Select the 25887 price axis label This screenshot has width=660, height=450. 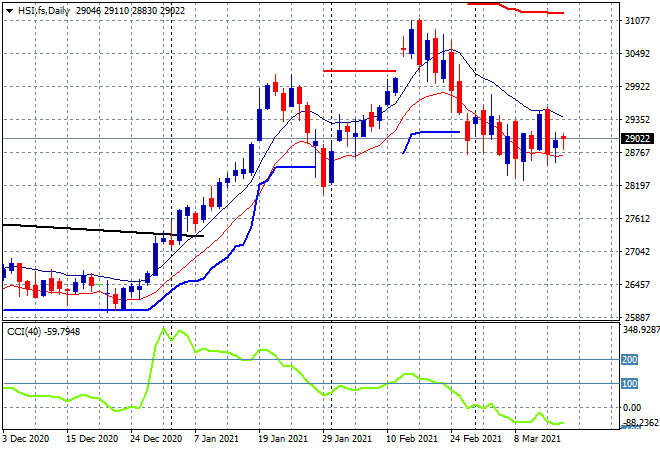click(637, 317)
